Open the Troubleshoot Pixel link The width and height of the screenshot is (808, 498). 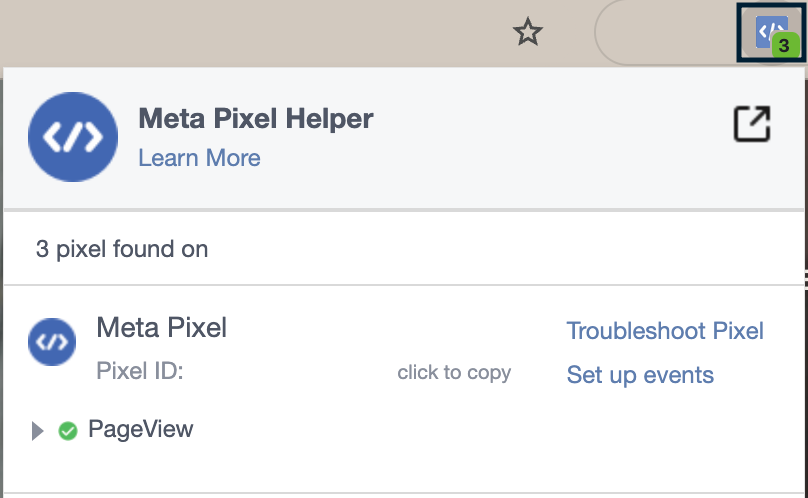[665, 331]
